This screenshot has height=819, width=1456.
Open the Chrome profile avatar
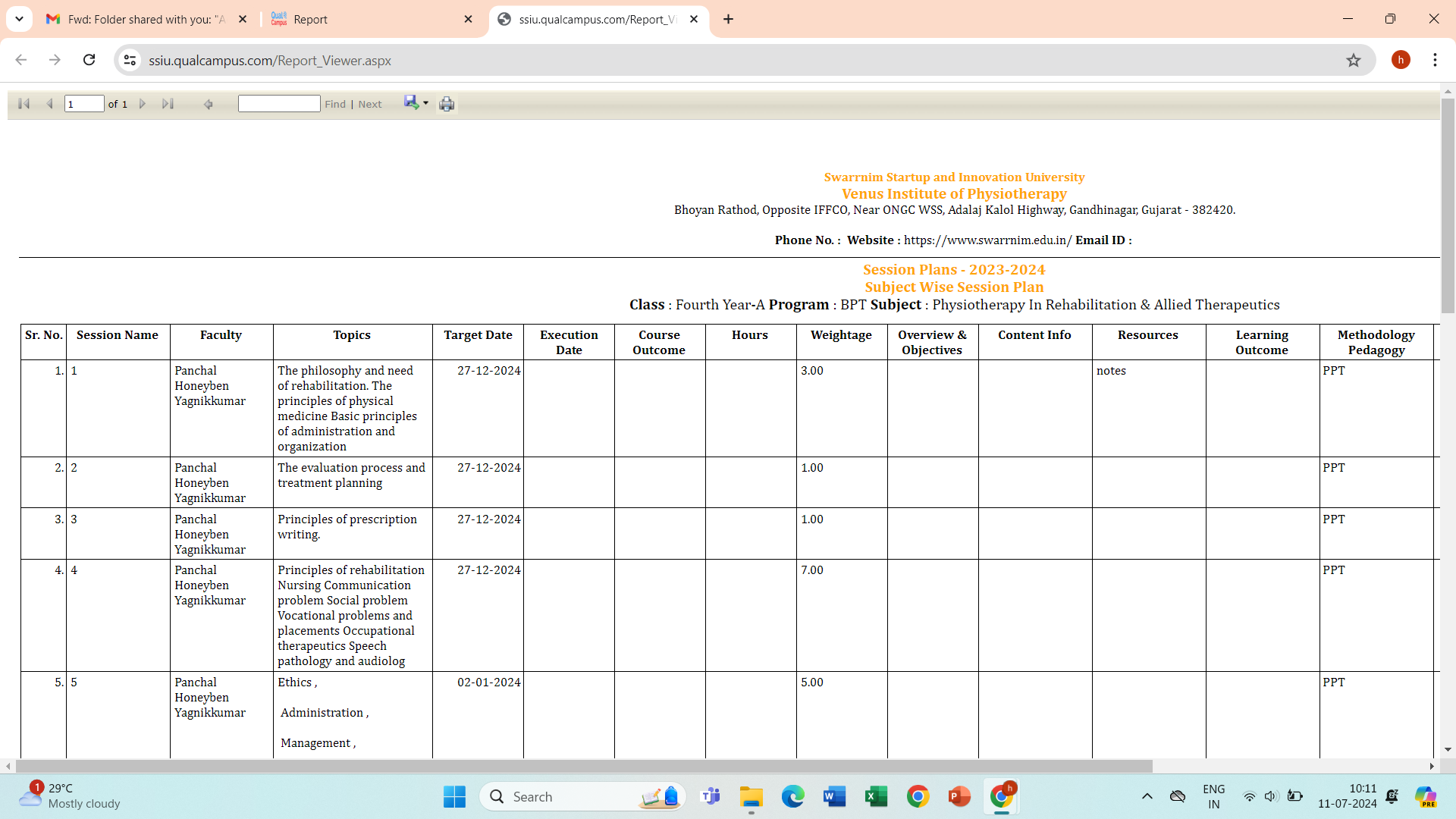click(1401, 60)
